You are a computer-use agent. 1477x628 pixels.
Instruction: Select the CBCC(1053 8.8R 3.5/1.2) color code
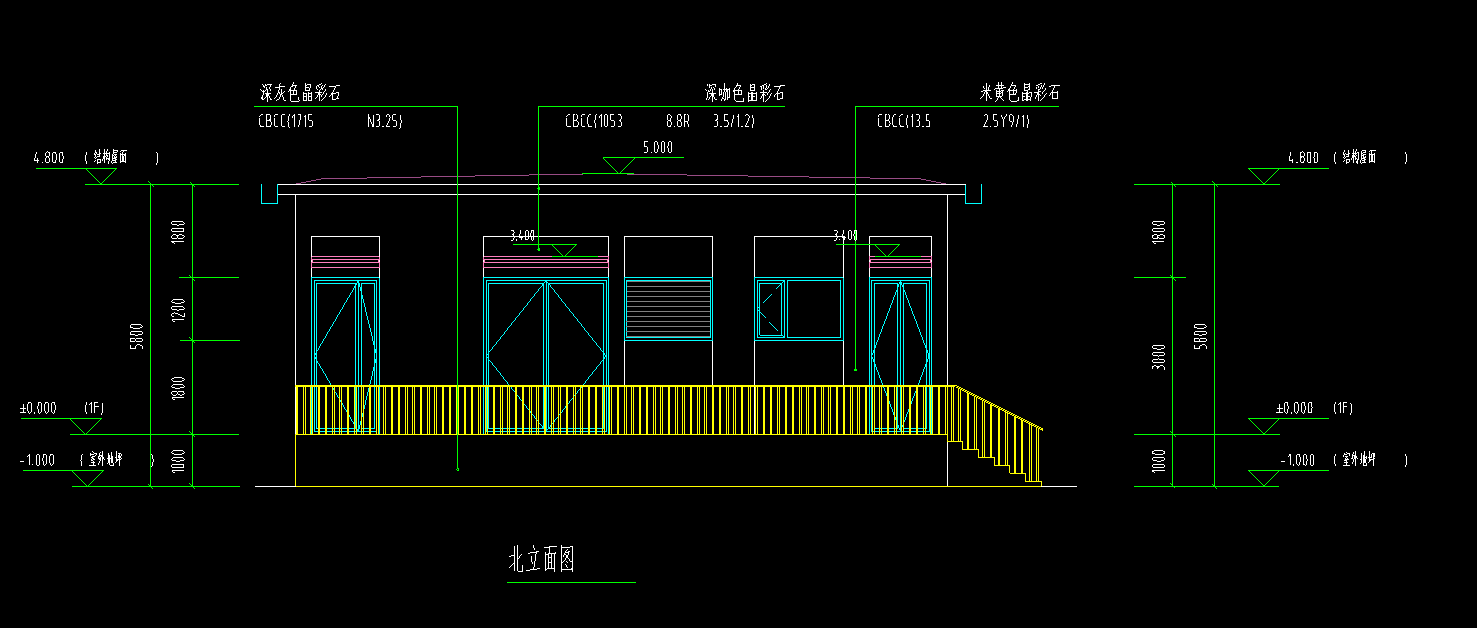pyautogui.click(x=659, y=122)
